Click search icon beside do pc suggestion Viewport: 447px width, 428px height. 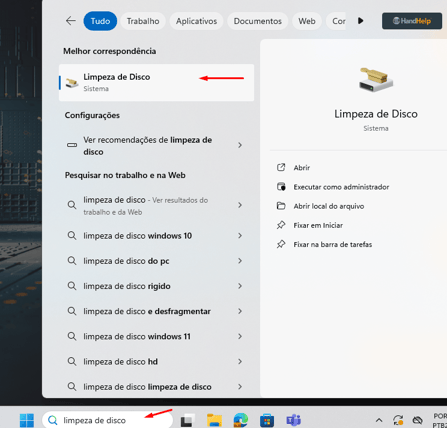point(72,261)
